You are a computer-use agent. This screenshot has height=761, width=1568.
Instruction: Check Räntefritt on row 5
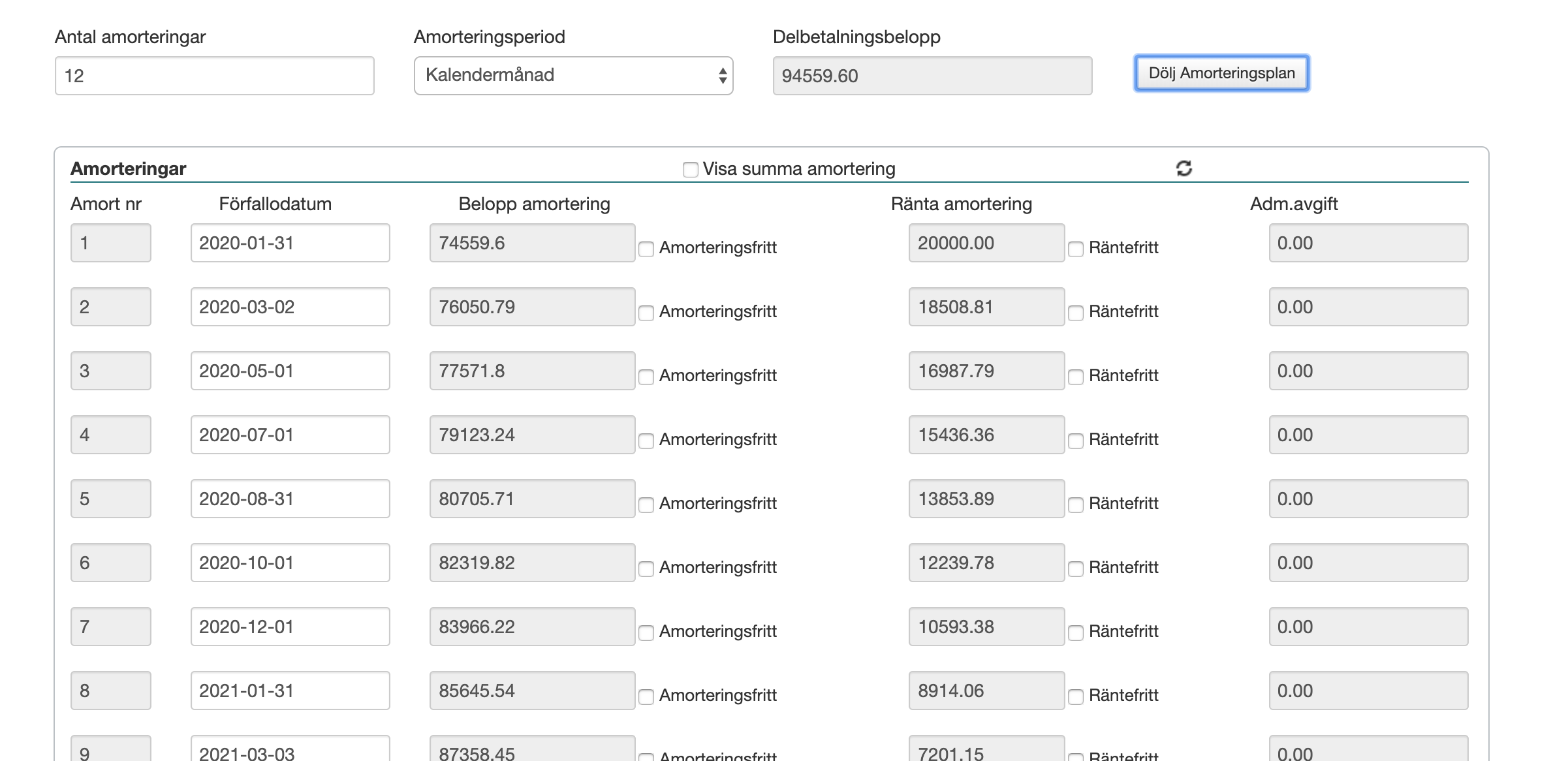(1076, 505)
